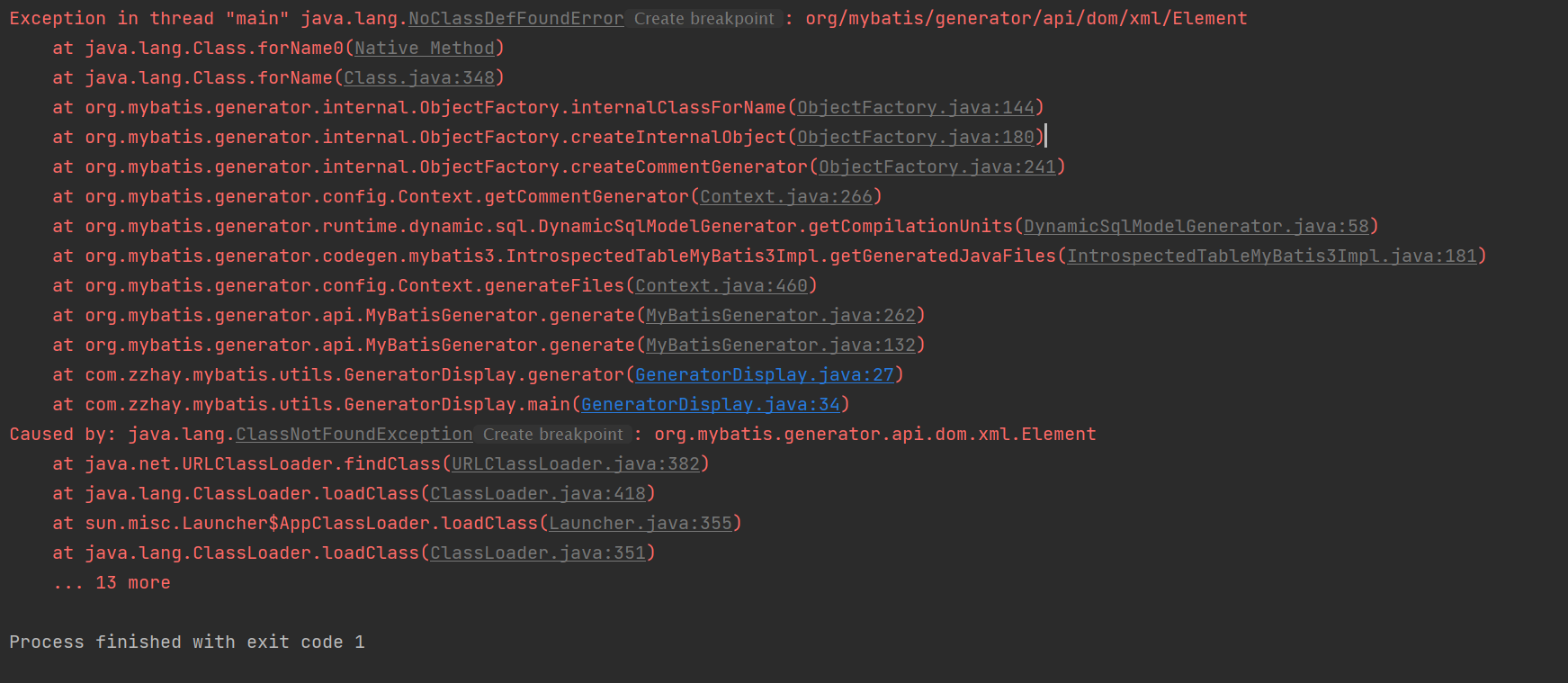
Task: Click sun.misc.Launcher$AppClassLoader.loadClass text
Action: (311, 523)
